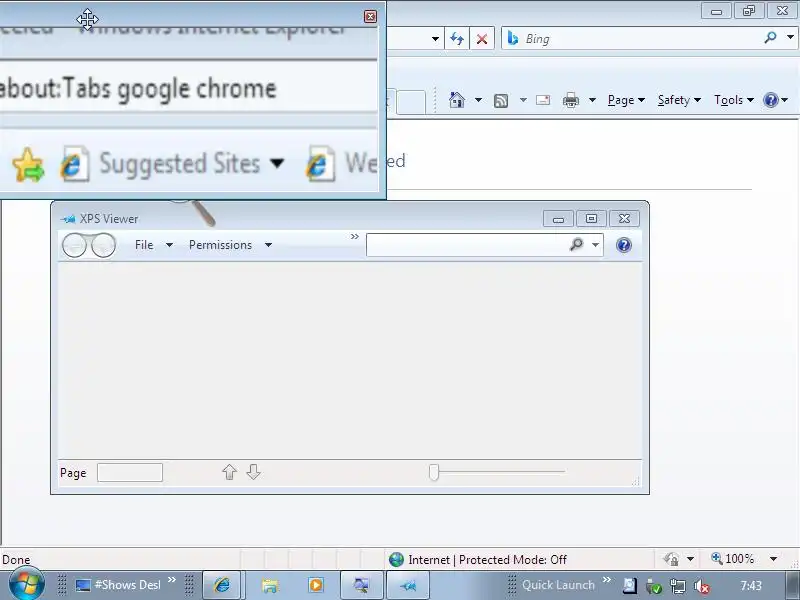Show hidden XPS Viewer toolbar items chevron
The image size is (800, 600).
point(355,237)
